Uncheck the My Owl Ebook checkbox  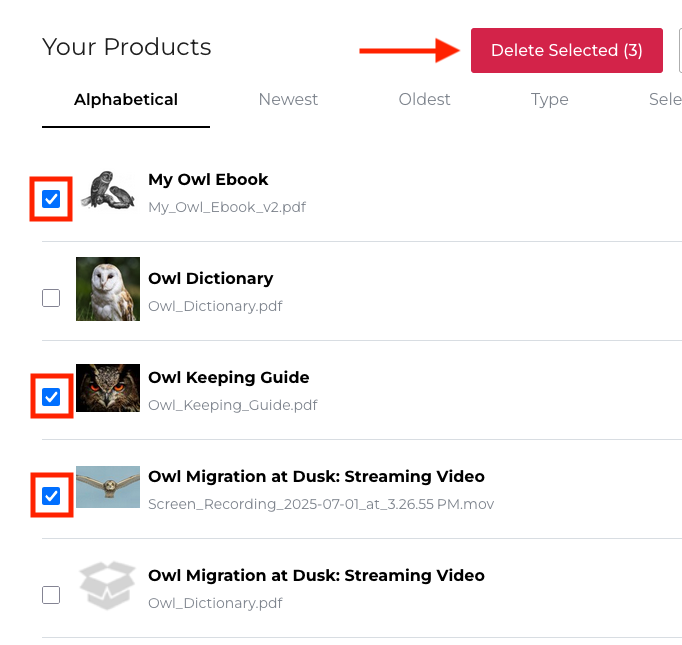point(51,199)
